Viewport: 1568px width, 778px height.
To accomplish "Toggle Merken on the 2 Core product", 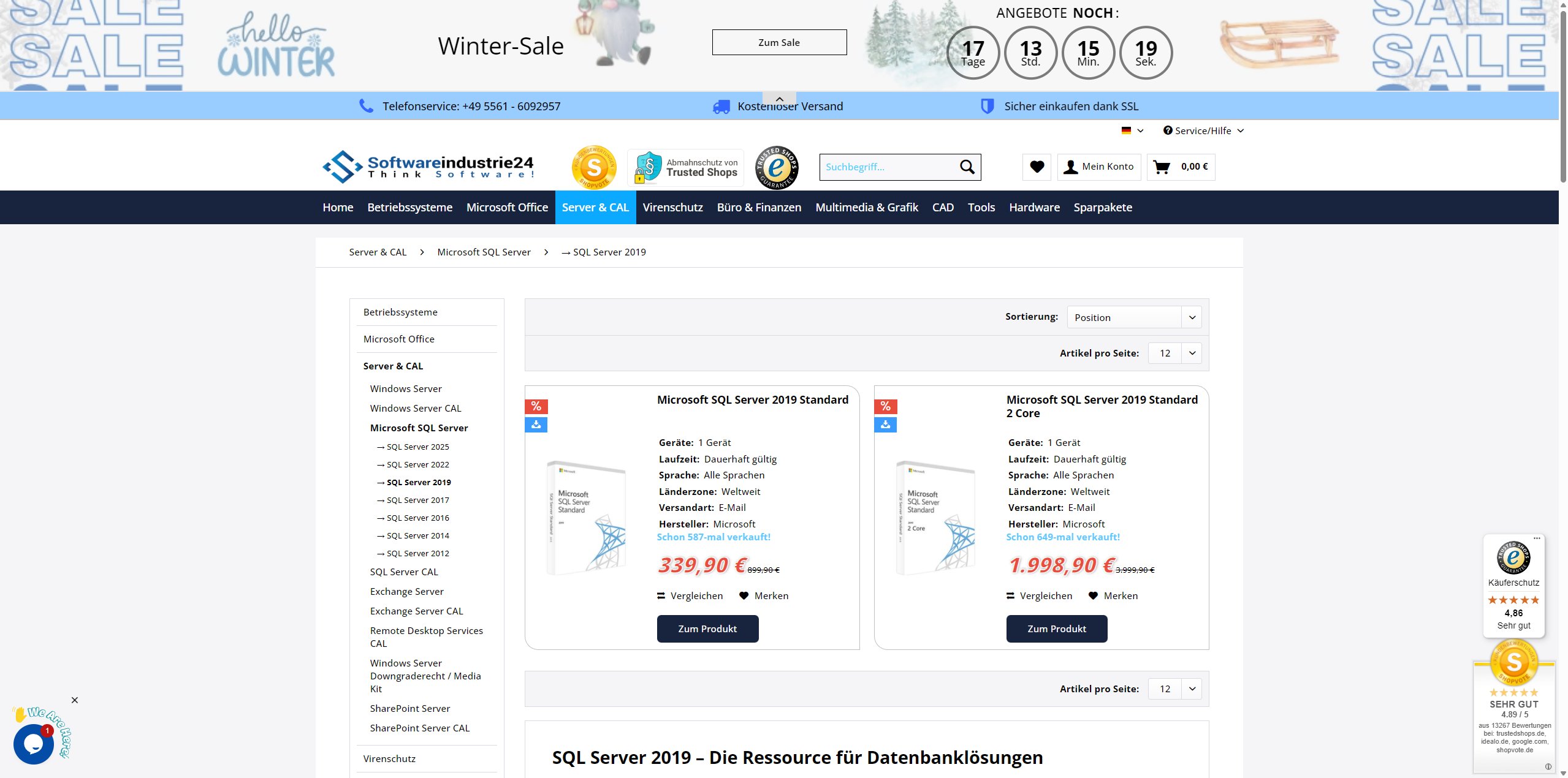I will point(1113,595).
